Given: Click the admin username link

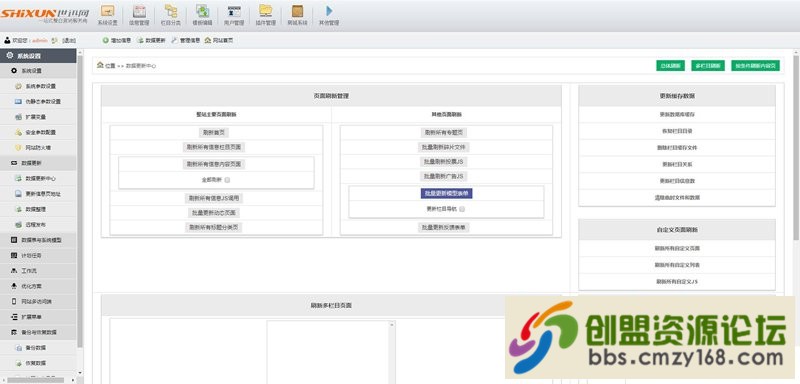Looking at the screenshot, I should click(x=40, y=40).
